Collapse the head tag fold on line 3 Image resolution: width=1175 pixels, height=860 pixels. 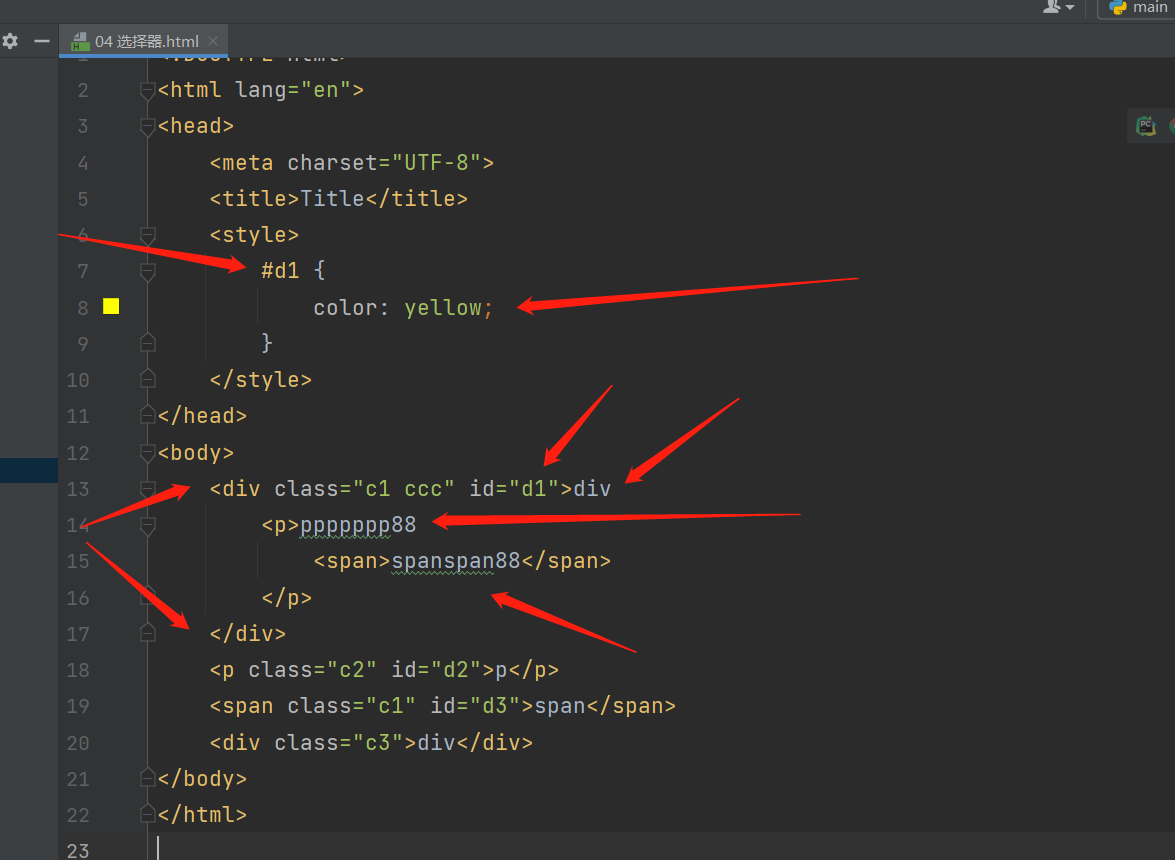(x=148, y=127)
